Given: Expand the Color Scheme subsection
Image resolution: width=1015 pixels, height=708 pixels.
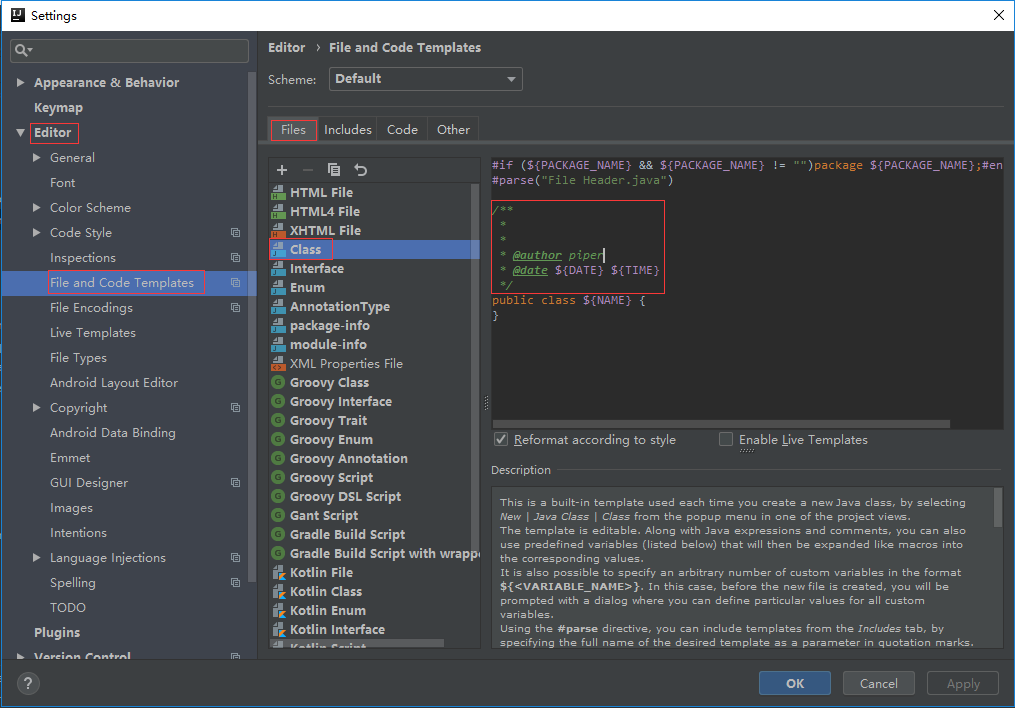Looking at the screenshot, I should [x=37, y=208].
